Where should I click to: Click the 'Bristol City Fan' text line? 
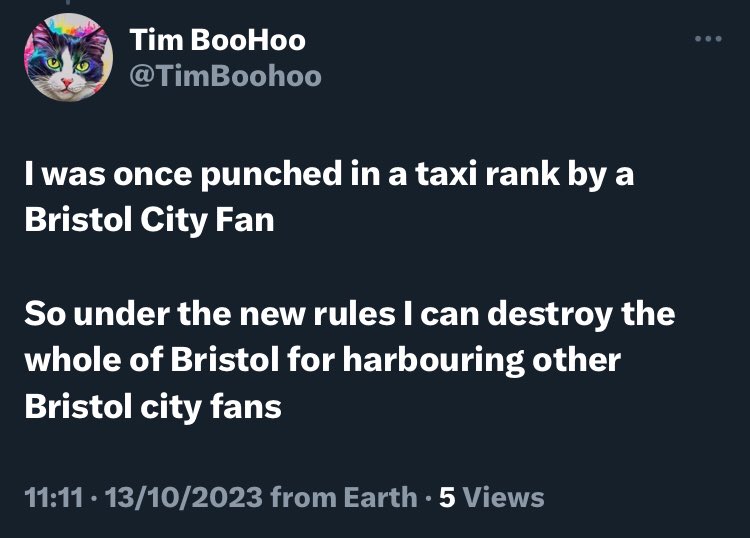pyautogui.click(x=149, y=220)
